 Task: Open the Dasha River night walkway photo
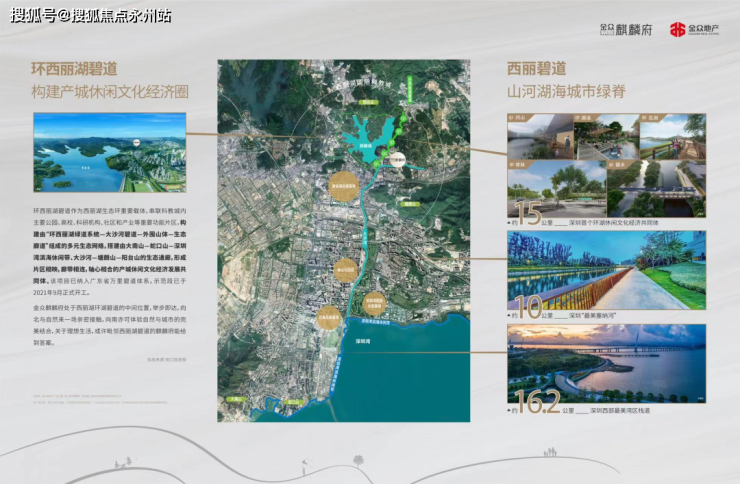pos(606,273)
